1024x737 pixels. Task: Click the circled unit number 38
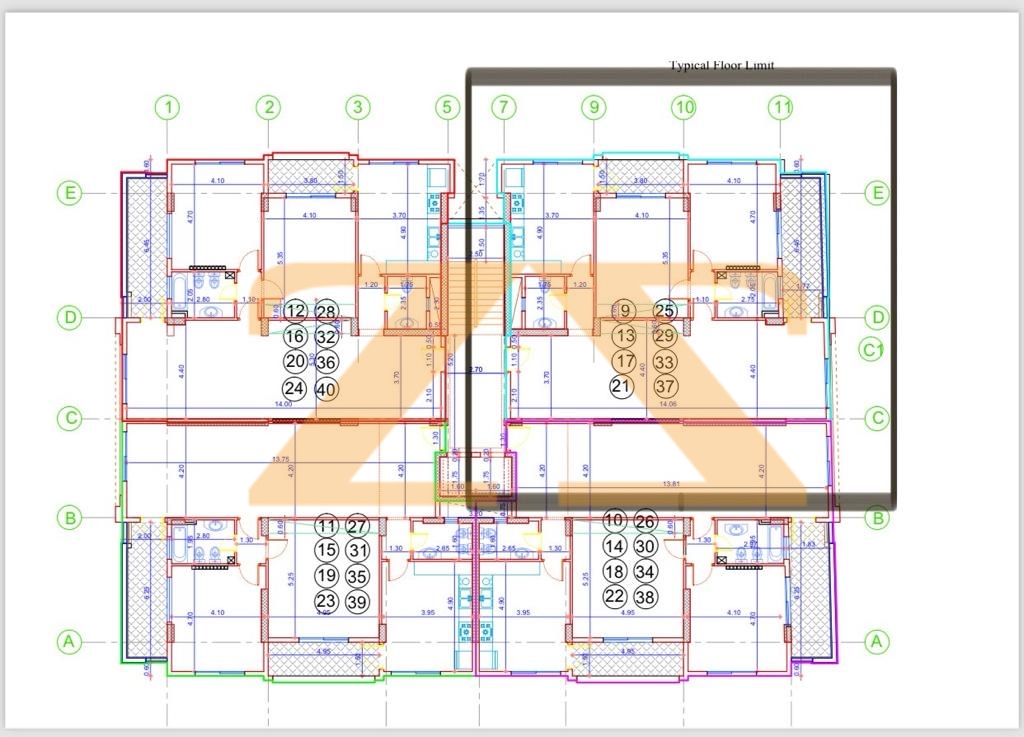[x=646, y=597]
